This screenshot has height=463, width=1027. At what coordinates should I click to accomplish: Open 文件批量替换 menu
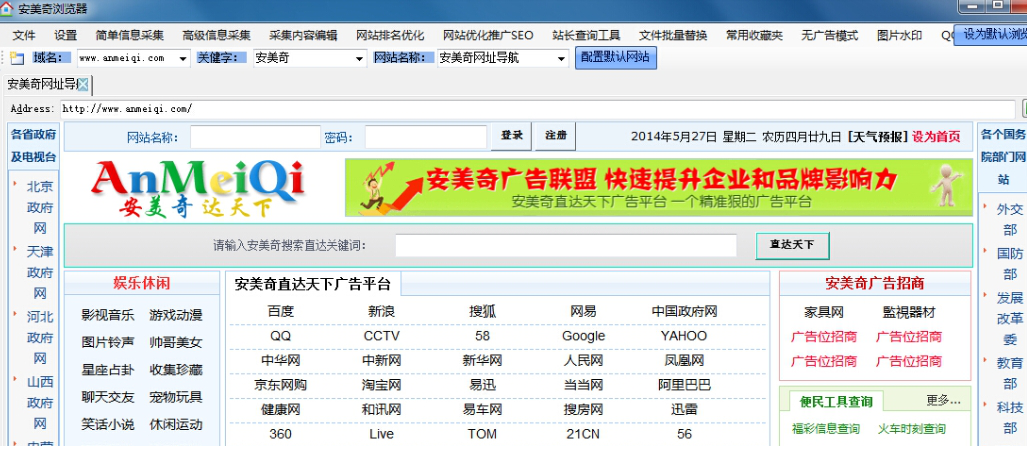click(x=673, y=35)
